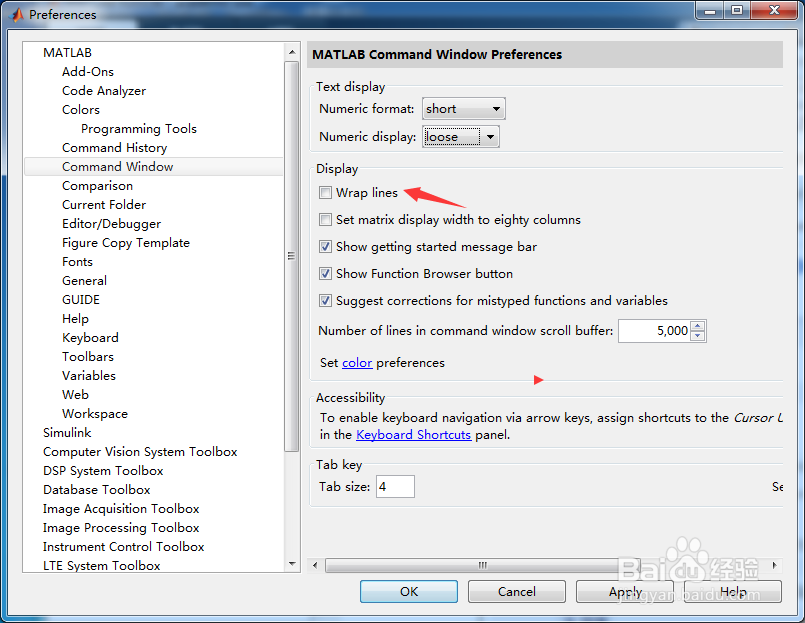
Task: Maximize the Preferences window
Action: pyautogui.click(x=737, y=10)
